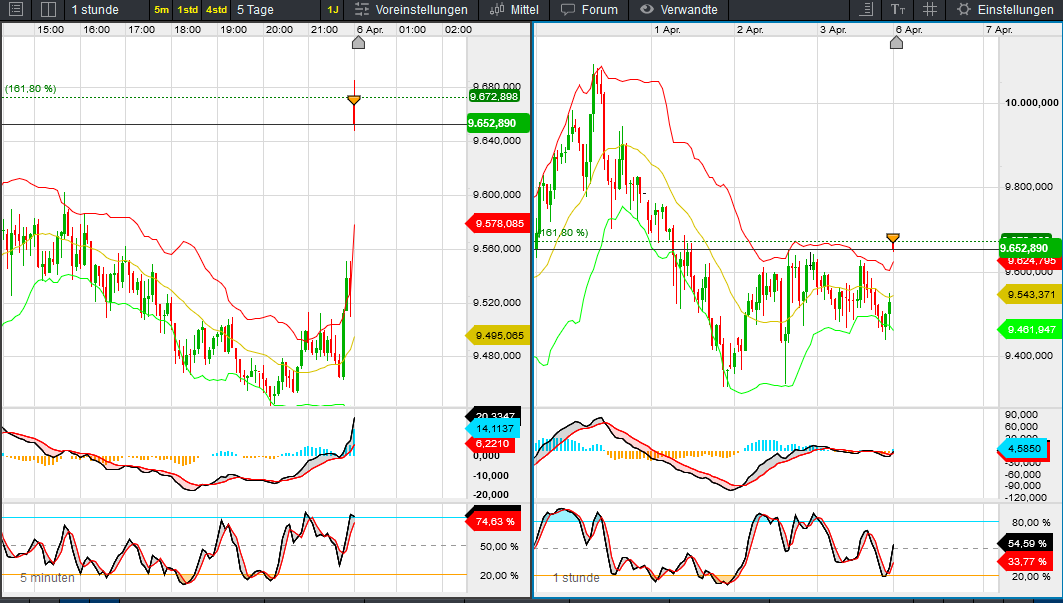Screen dimensions: 1063x603
Task: Open Voreinstellungen presets menu
Action: (421, 9)
